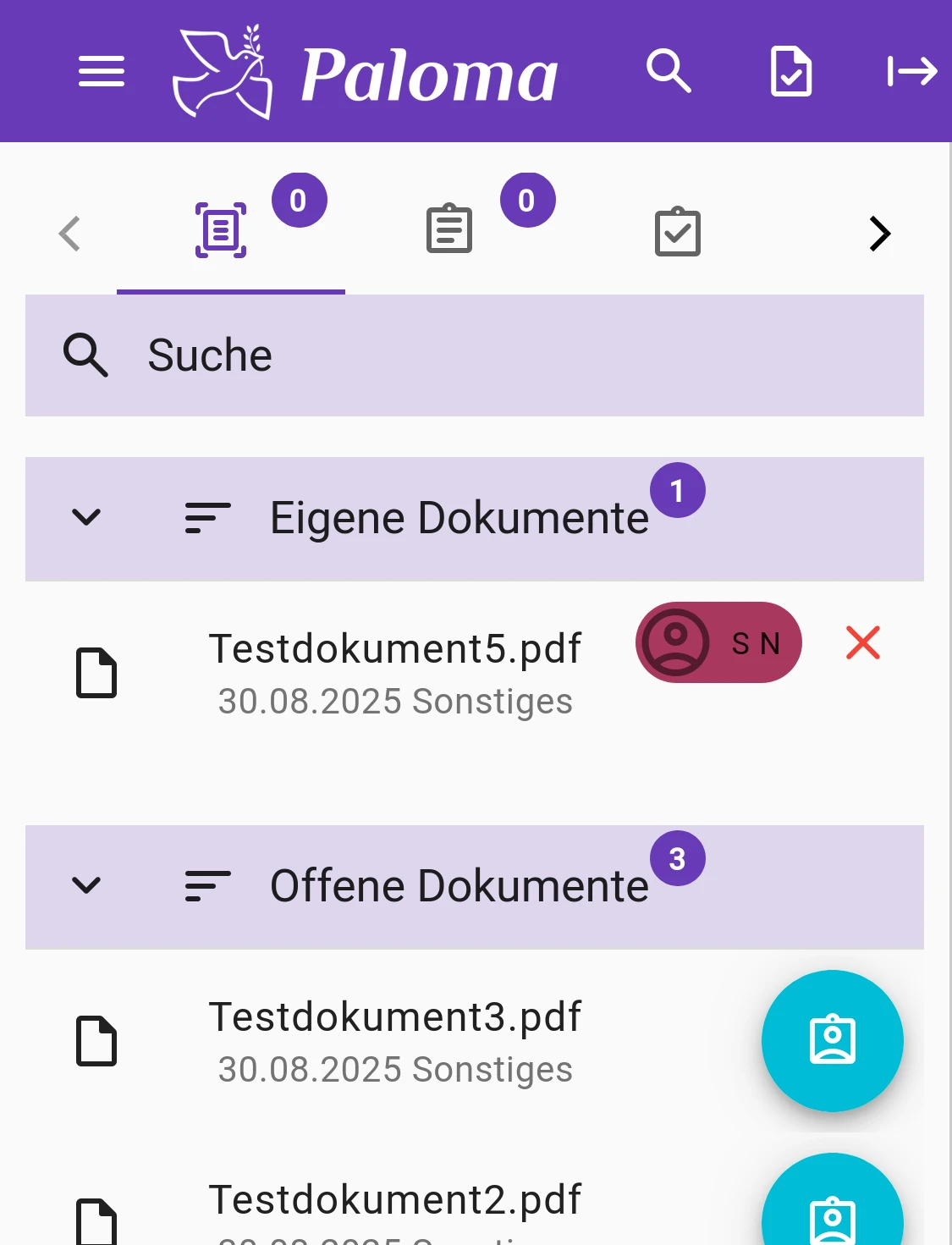Switch to the clipboard checkmark tab
This screenshot has width=952, height=1245.
(x=678, y=232)
